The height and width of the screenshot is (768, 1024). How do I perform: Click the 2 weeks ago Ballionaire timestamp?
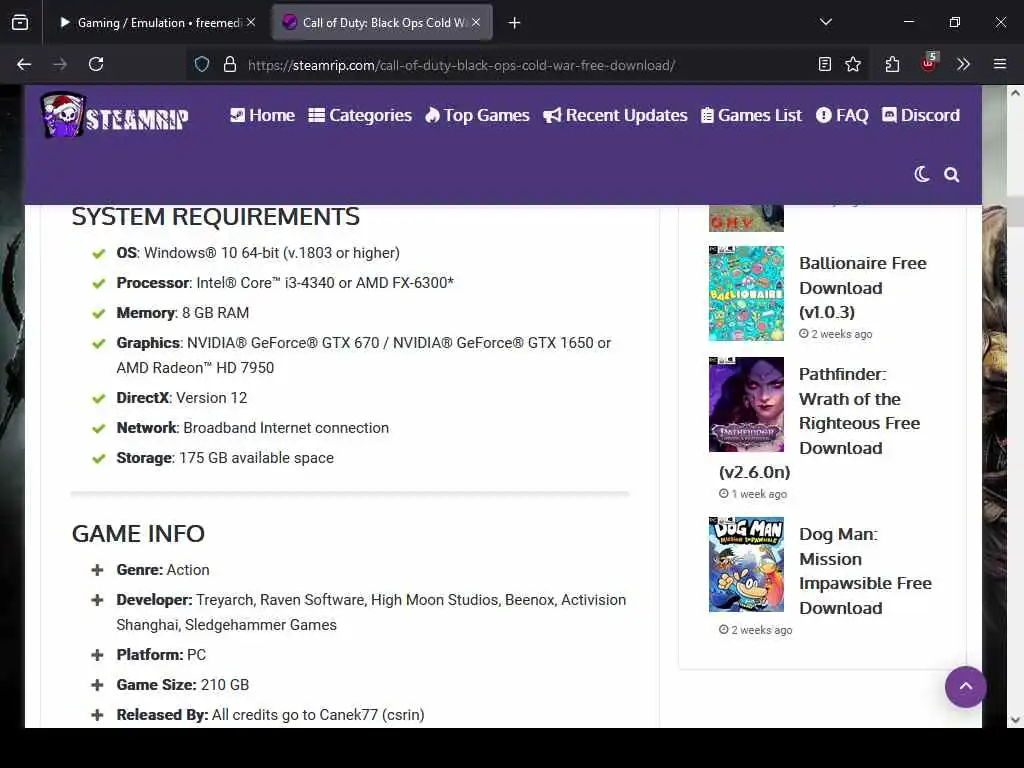pos(836,334)
